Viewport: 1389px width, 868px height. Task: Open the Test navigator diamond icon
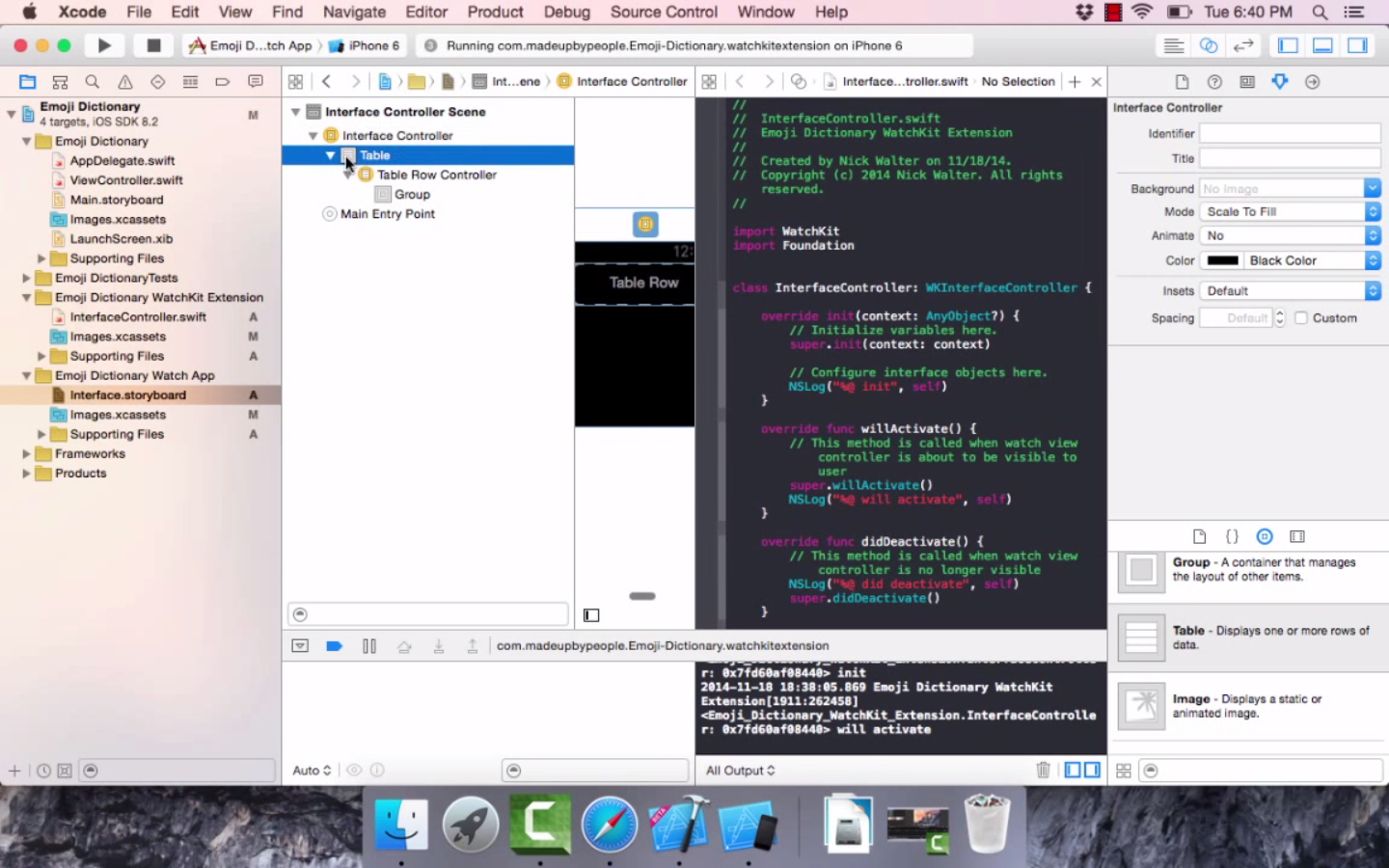tap(157, 82)
